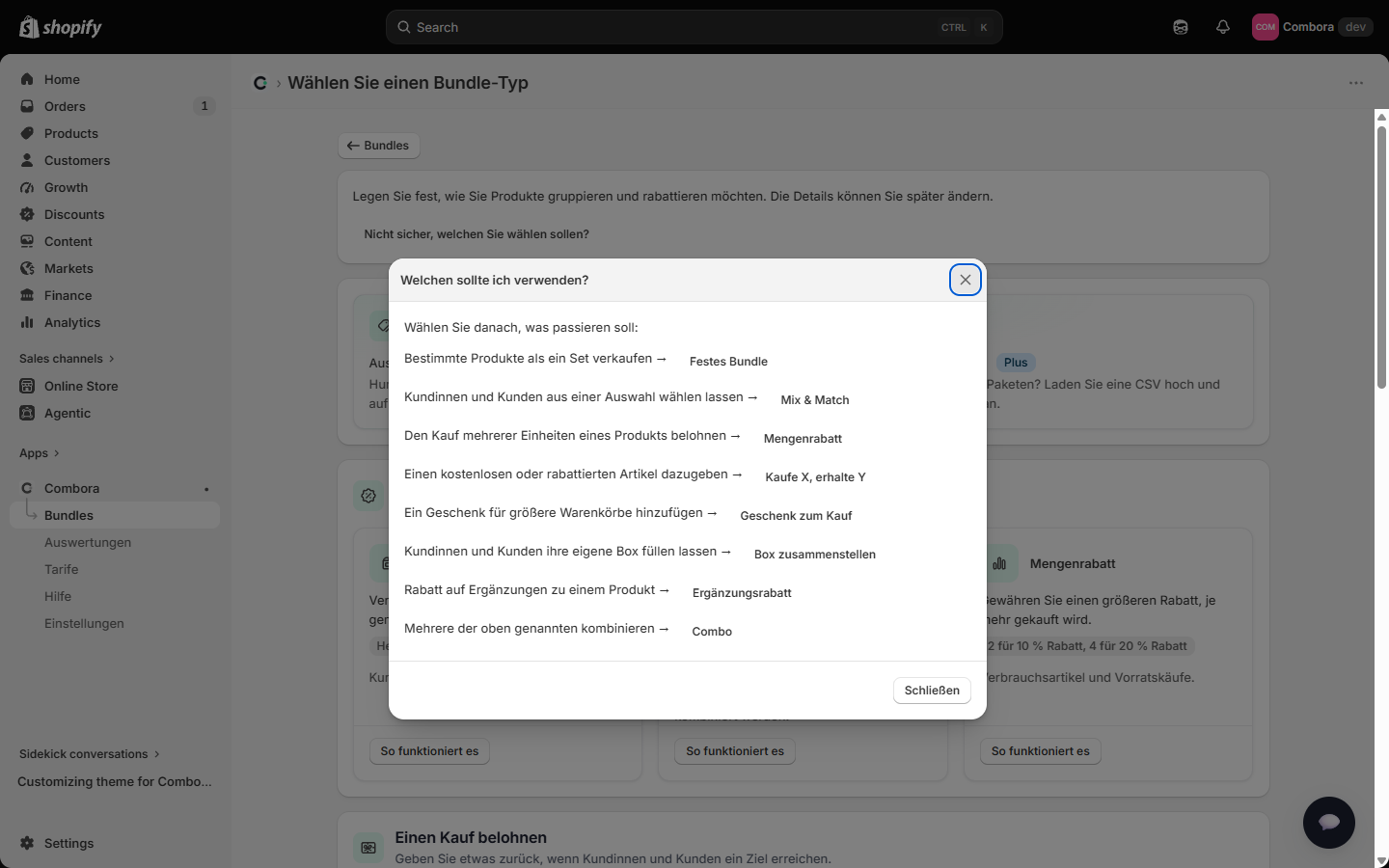Click the Combora app icon in sidebar

coord(27,488)
